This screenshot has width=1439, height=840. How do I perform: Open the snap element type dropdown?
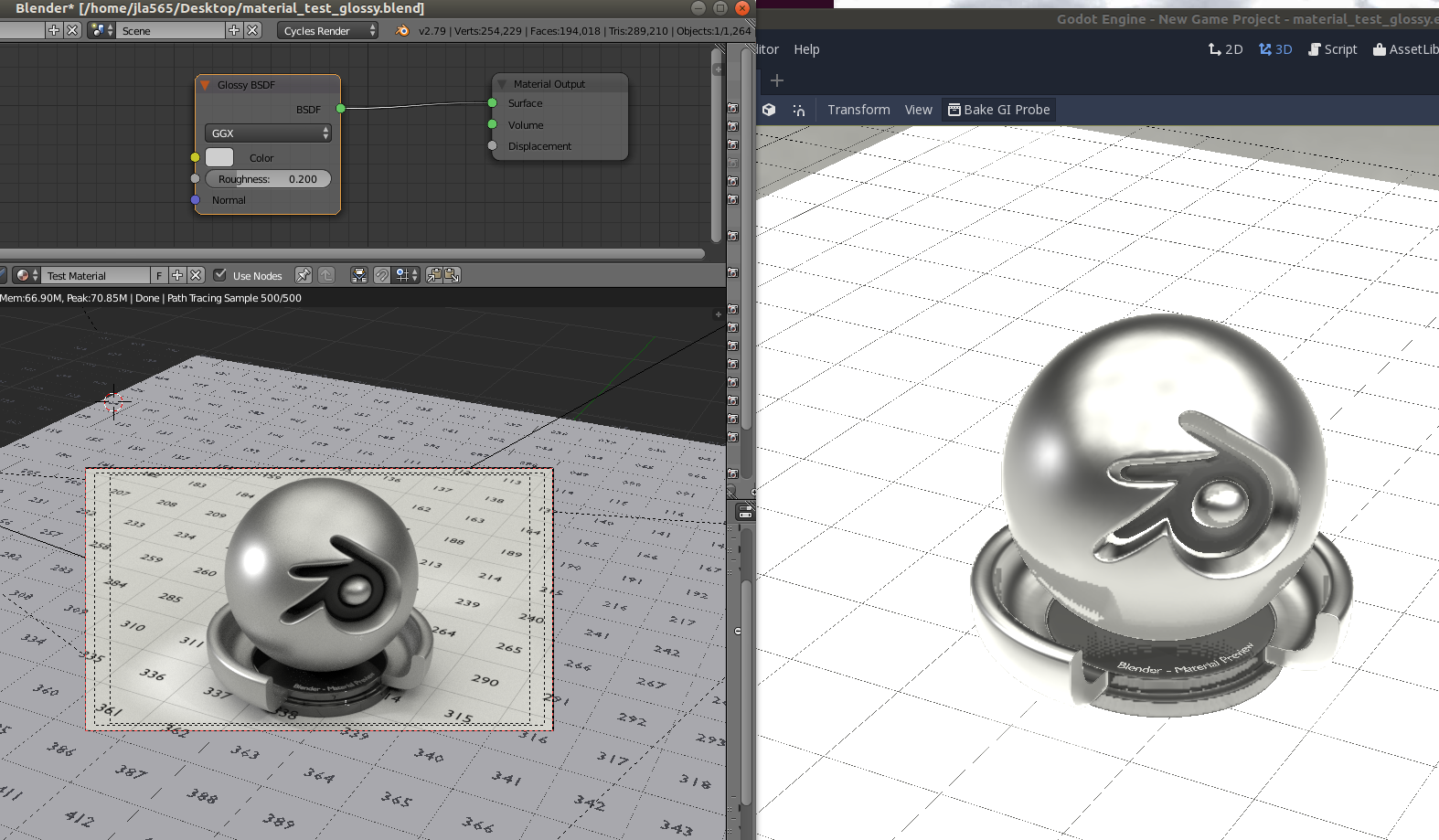(407, 275)
